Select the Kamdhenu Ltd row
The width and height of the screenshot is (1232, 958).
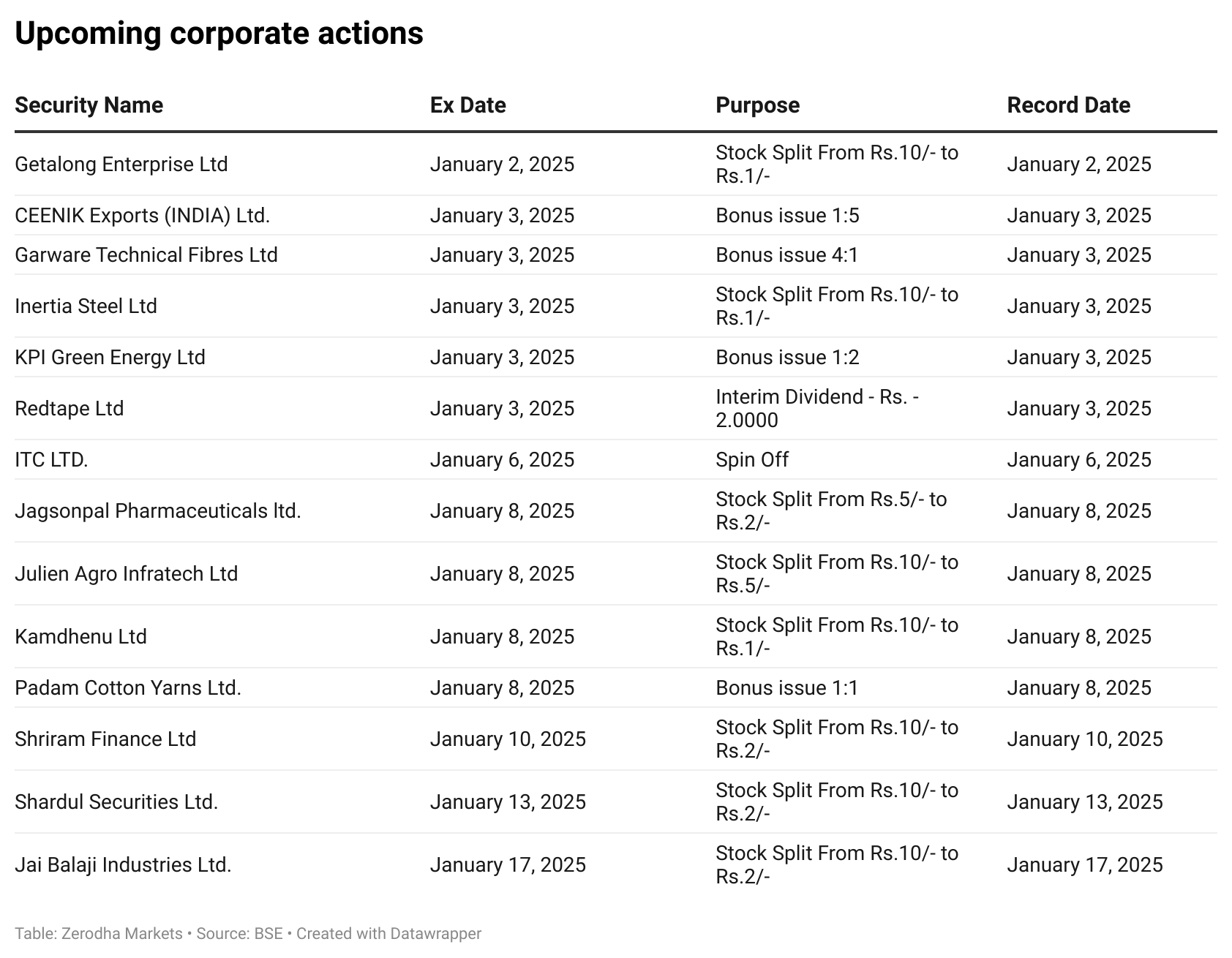(x=616, y=637)
